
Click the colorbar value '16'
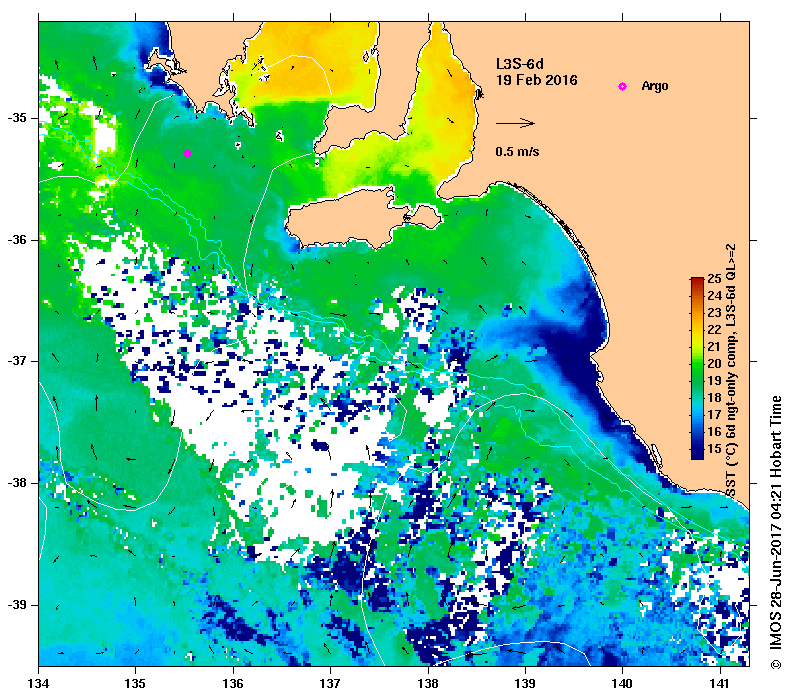[714, 431]
